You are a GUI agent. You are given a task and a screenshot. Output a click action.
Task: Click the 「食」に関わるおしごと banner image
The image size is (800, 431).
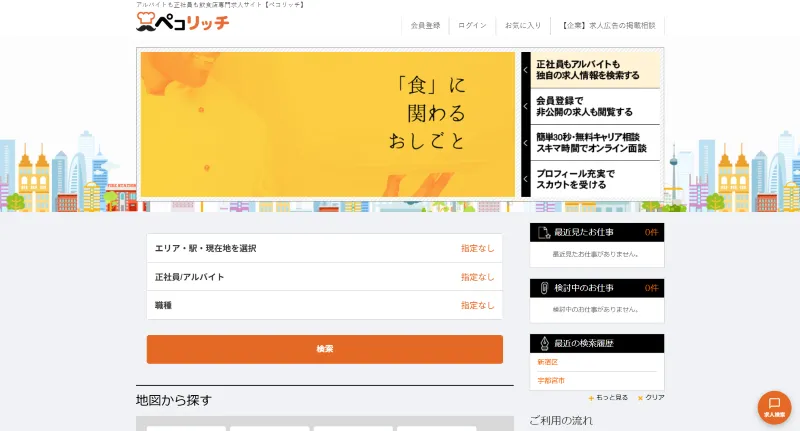tap(328, 124)
